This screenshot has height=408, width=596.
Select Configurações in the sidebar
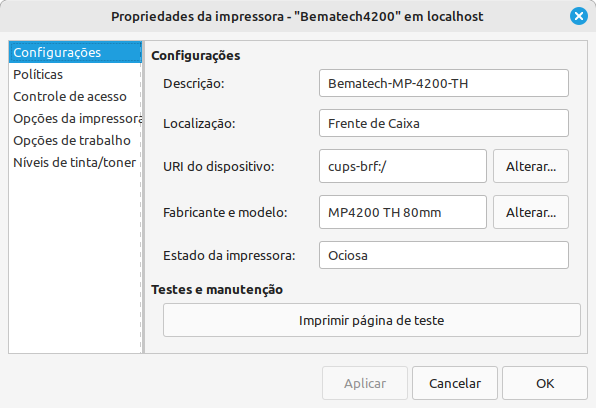coord(75,52)
